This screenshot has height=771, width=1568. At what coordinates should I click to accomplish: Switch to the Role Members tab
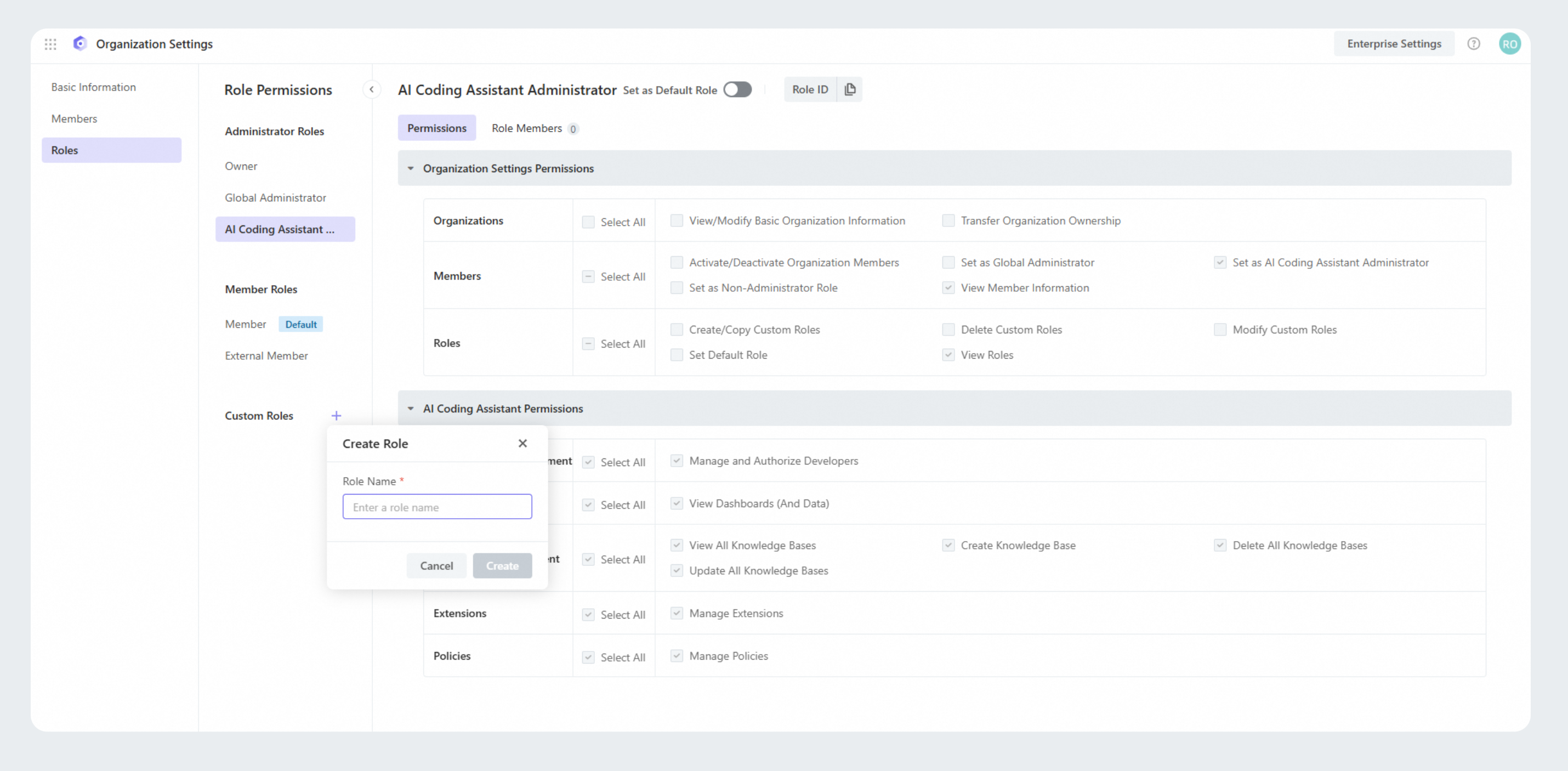coord(527,128)
